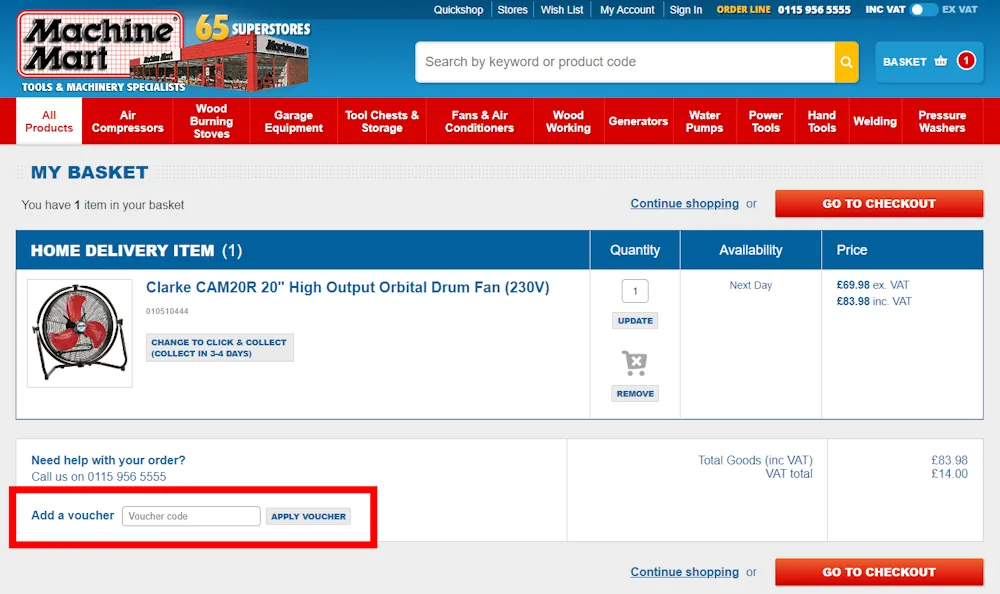Open the Water Pumps category
This screenshot has width=1000, height=594.
coord(704,121)
